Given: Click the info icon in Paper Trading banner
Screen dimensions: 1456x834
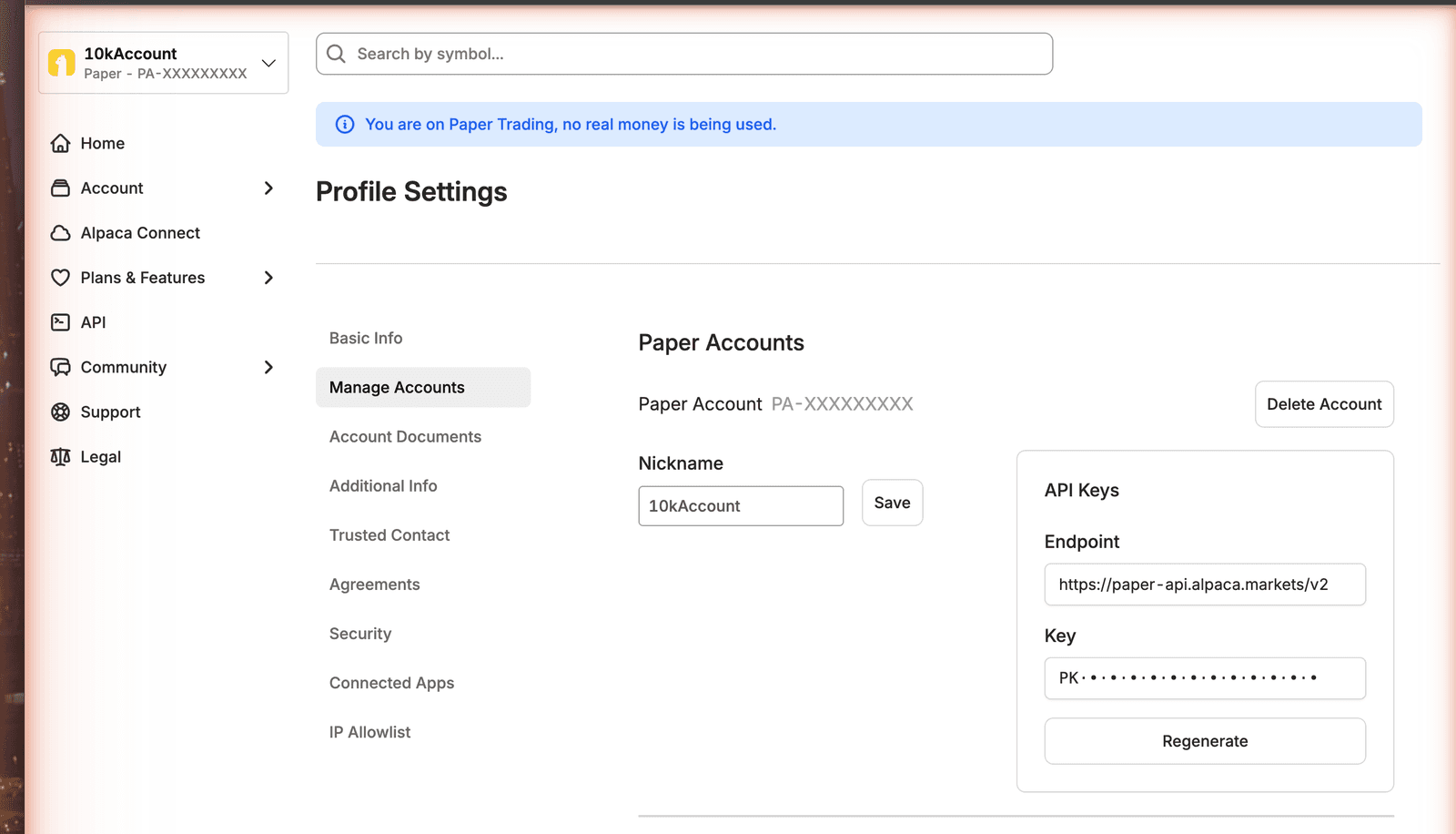Looking at the screenshot, I should [x=345, y=125].
